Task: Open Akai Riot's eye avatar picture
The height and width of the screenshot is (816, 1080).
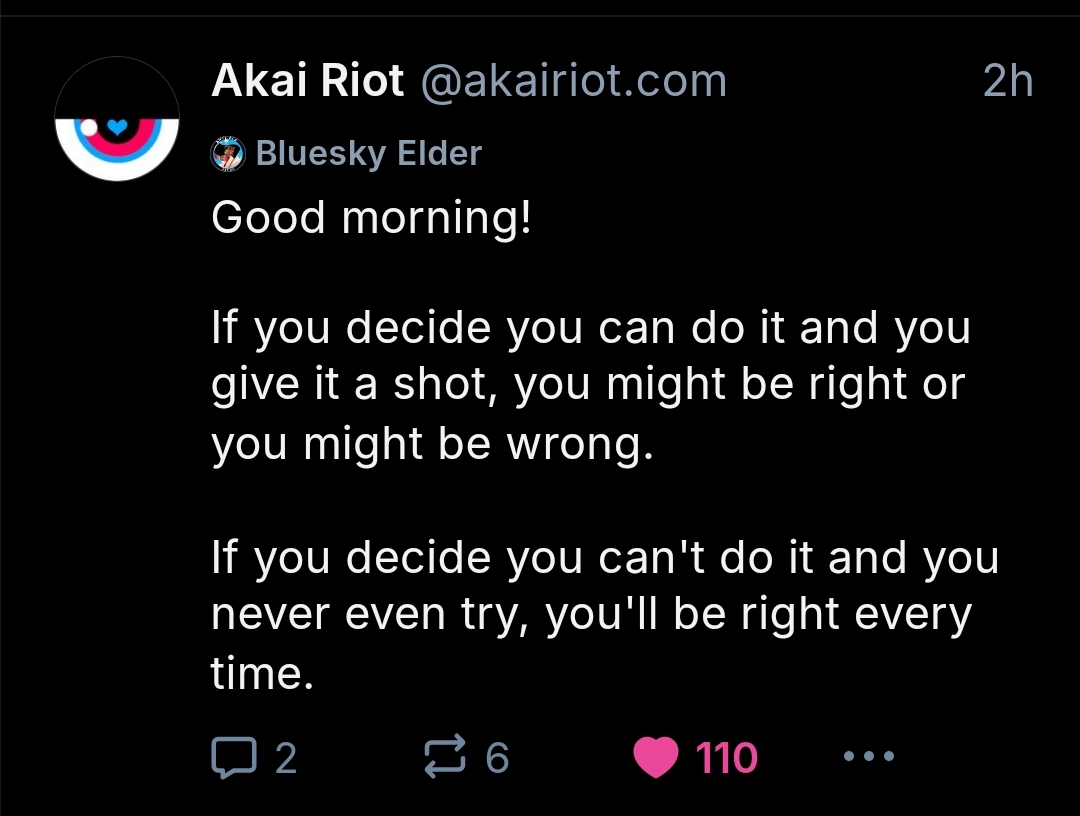Action: click(x=117, y=118)
